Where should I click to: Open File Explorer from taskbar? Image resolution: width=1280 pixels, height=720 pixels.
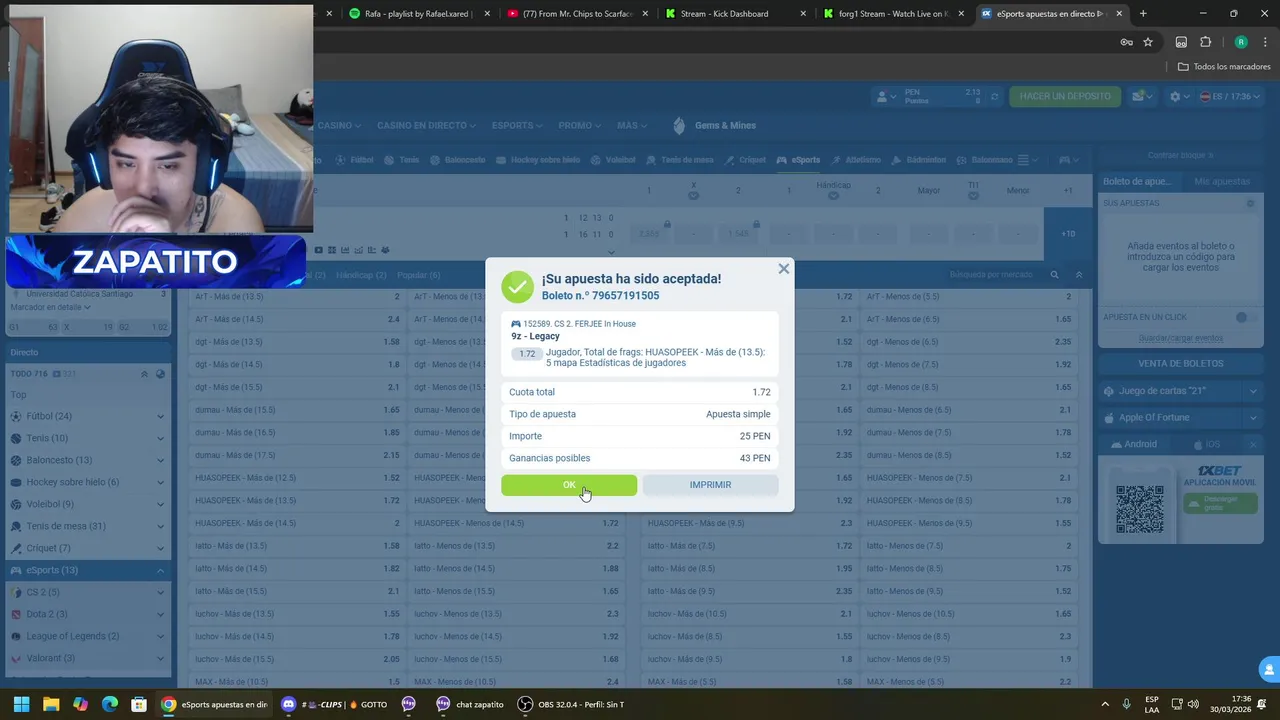coord(51,704)
